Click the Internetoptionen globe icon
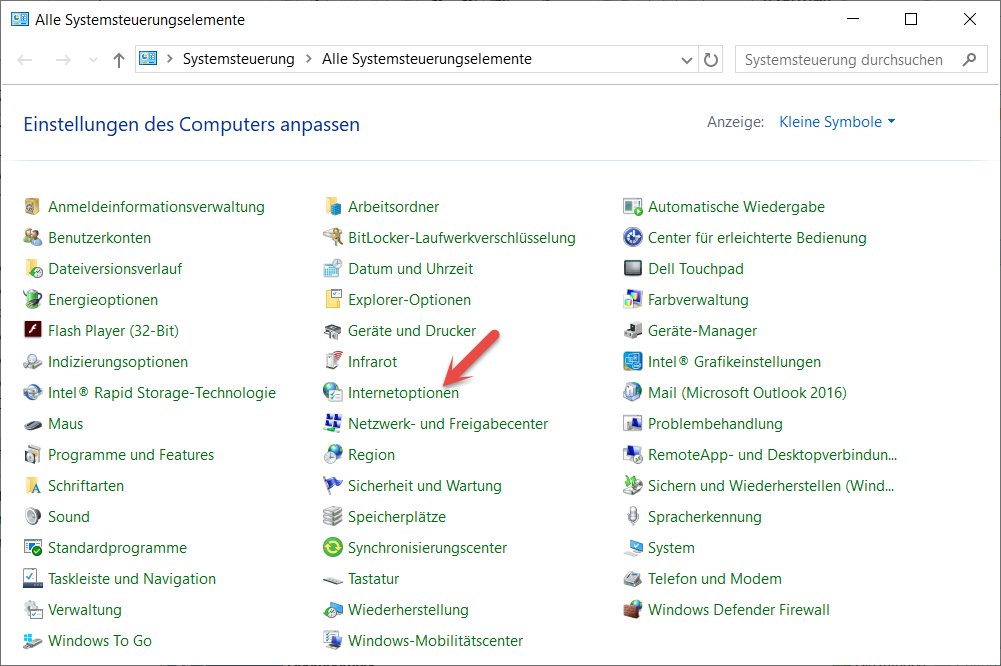The image size is (1001, 666). (x=332, y=393)
